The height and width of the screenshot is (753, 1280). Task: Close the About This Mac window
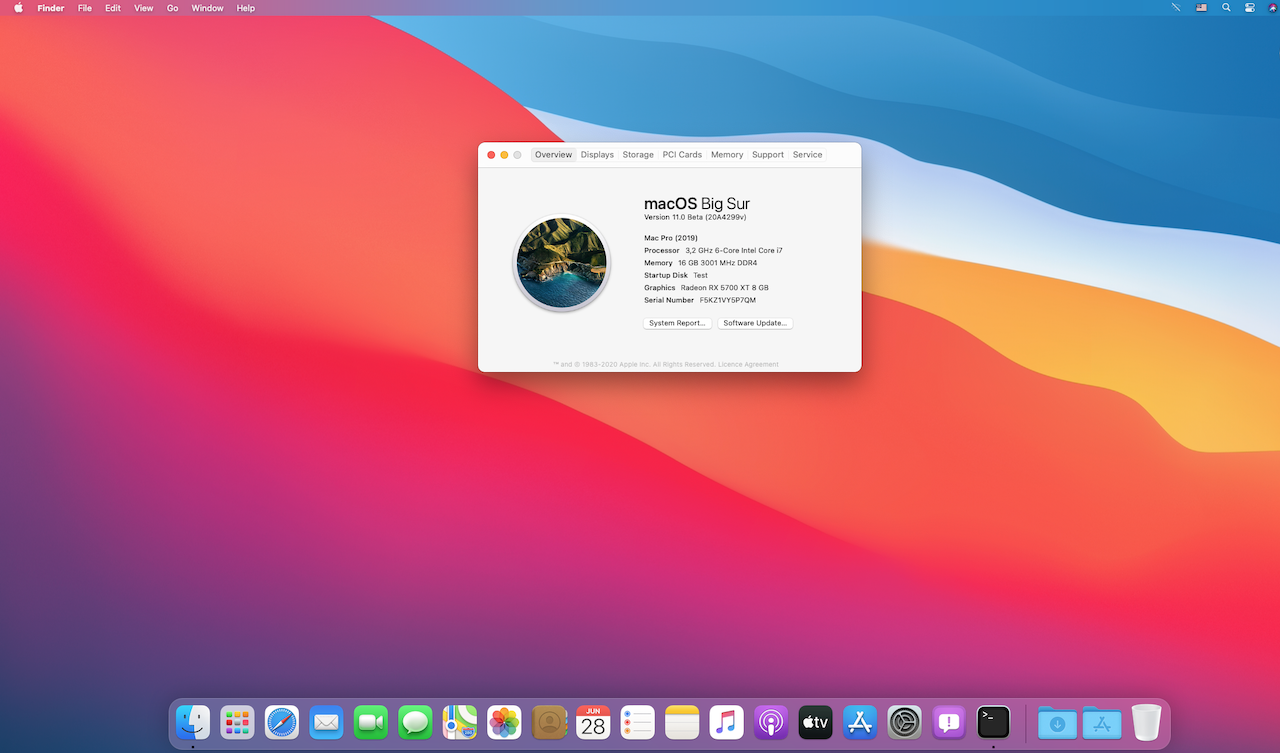click(491, 155)
